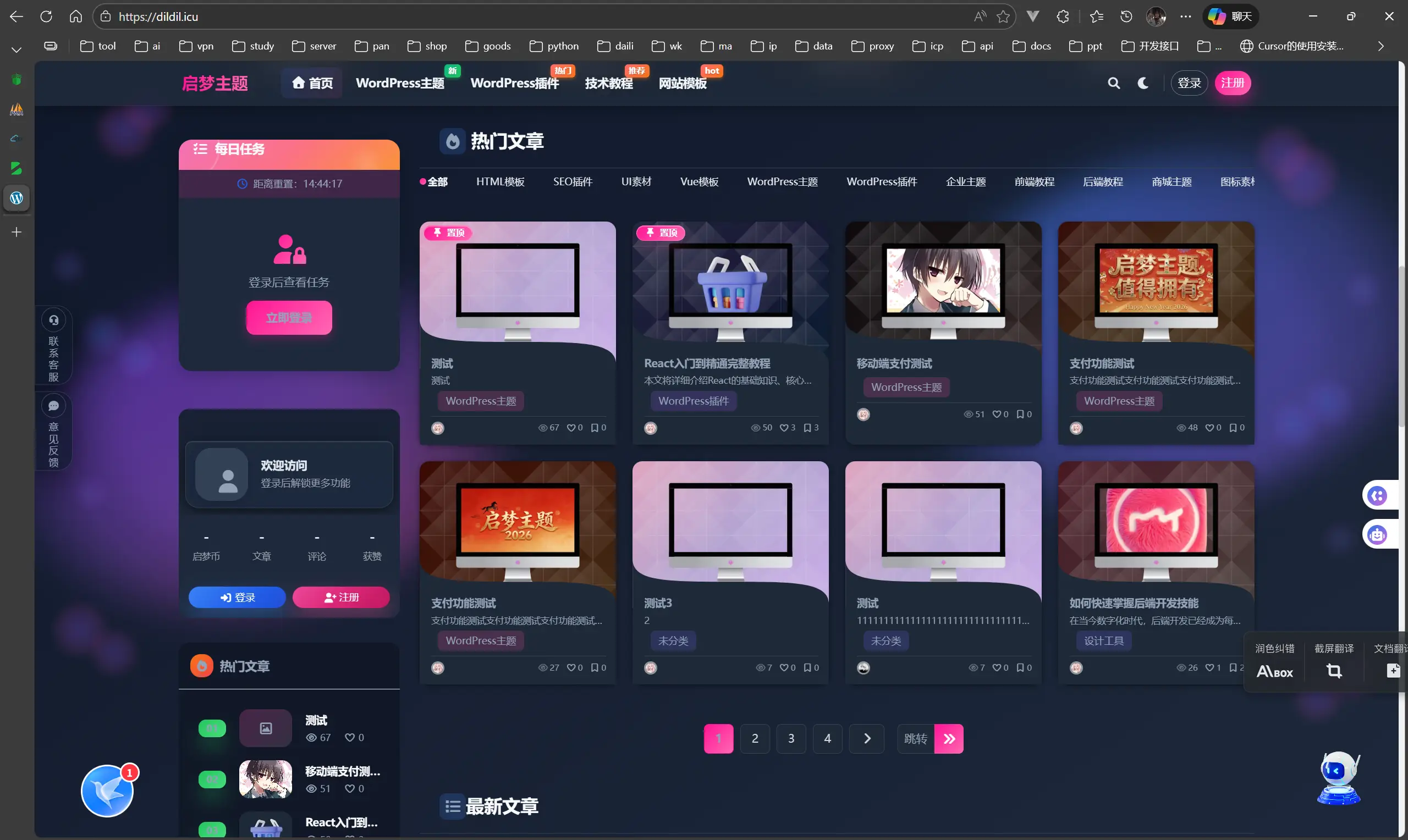Add page to favorites star icon
This screenshot has width=1408, height=840.
(x=1003, y=16)
